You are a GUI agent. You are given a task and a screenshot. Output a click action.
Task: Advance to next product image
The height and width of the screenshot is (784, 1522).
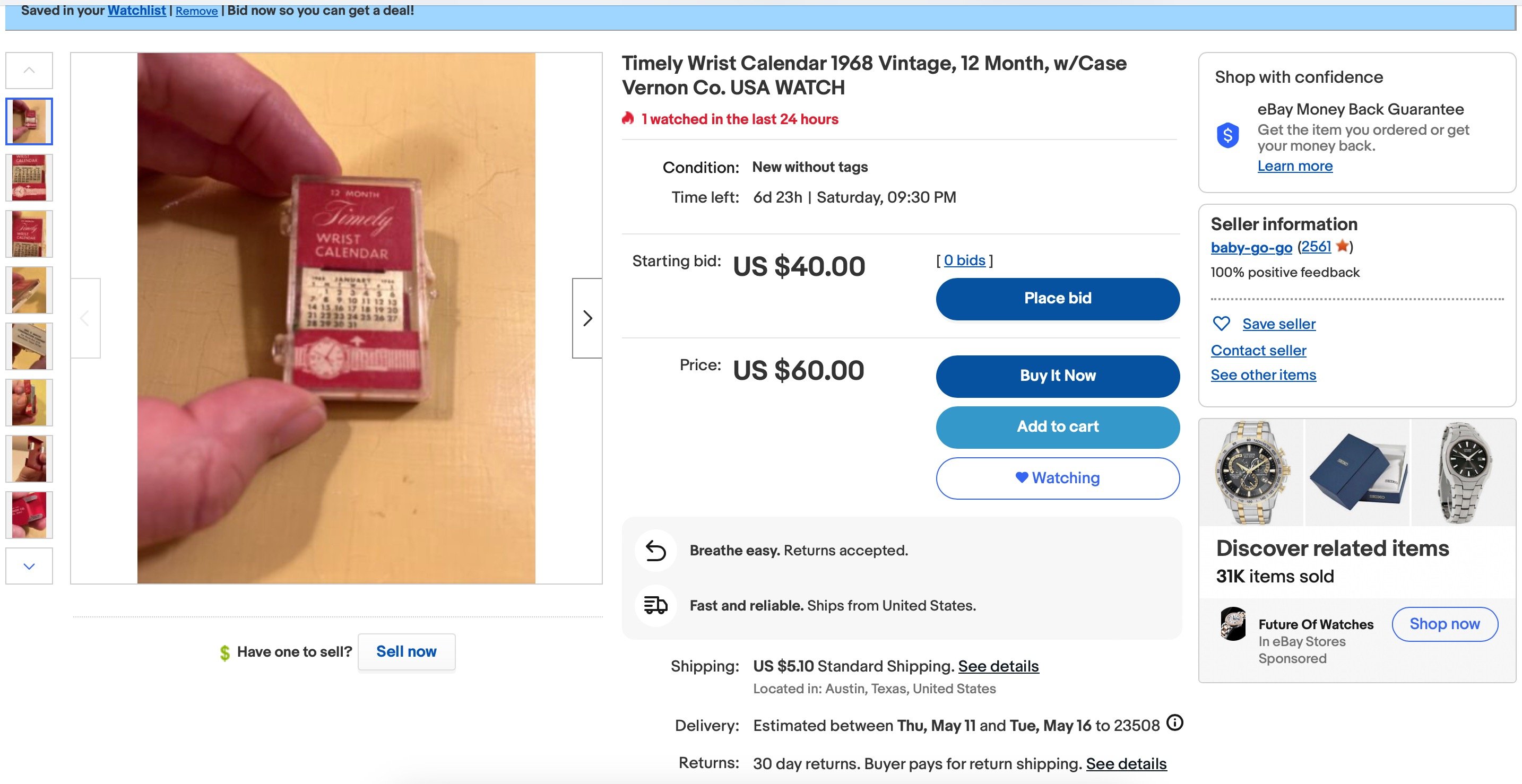pyautogui.click(x=587, y=318)
